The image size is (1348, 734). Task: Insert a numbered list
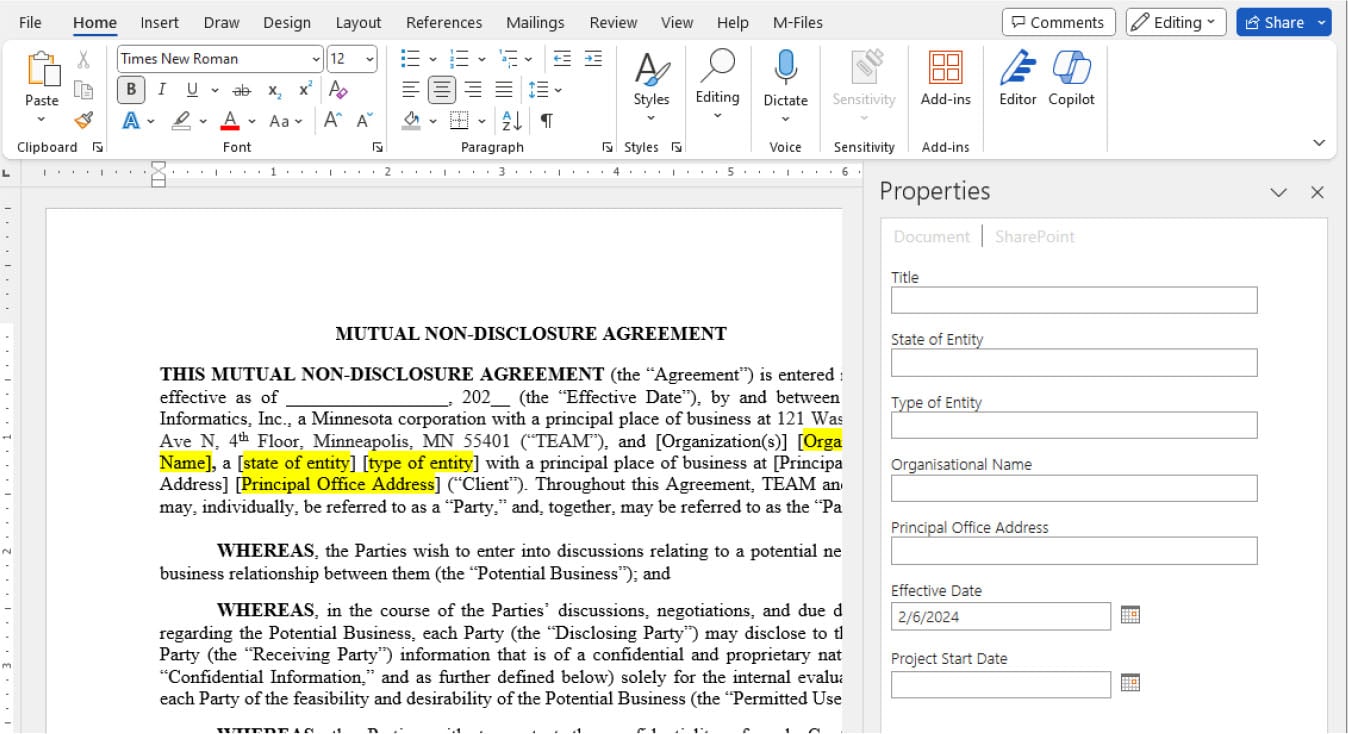click(x=460, y=59)
